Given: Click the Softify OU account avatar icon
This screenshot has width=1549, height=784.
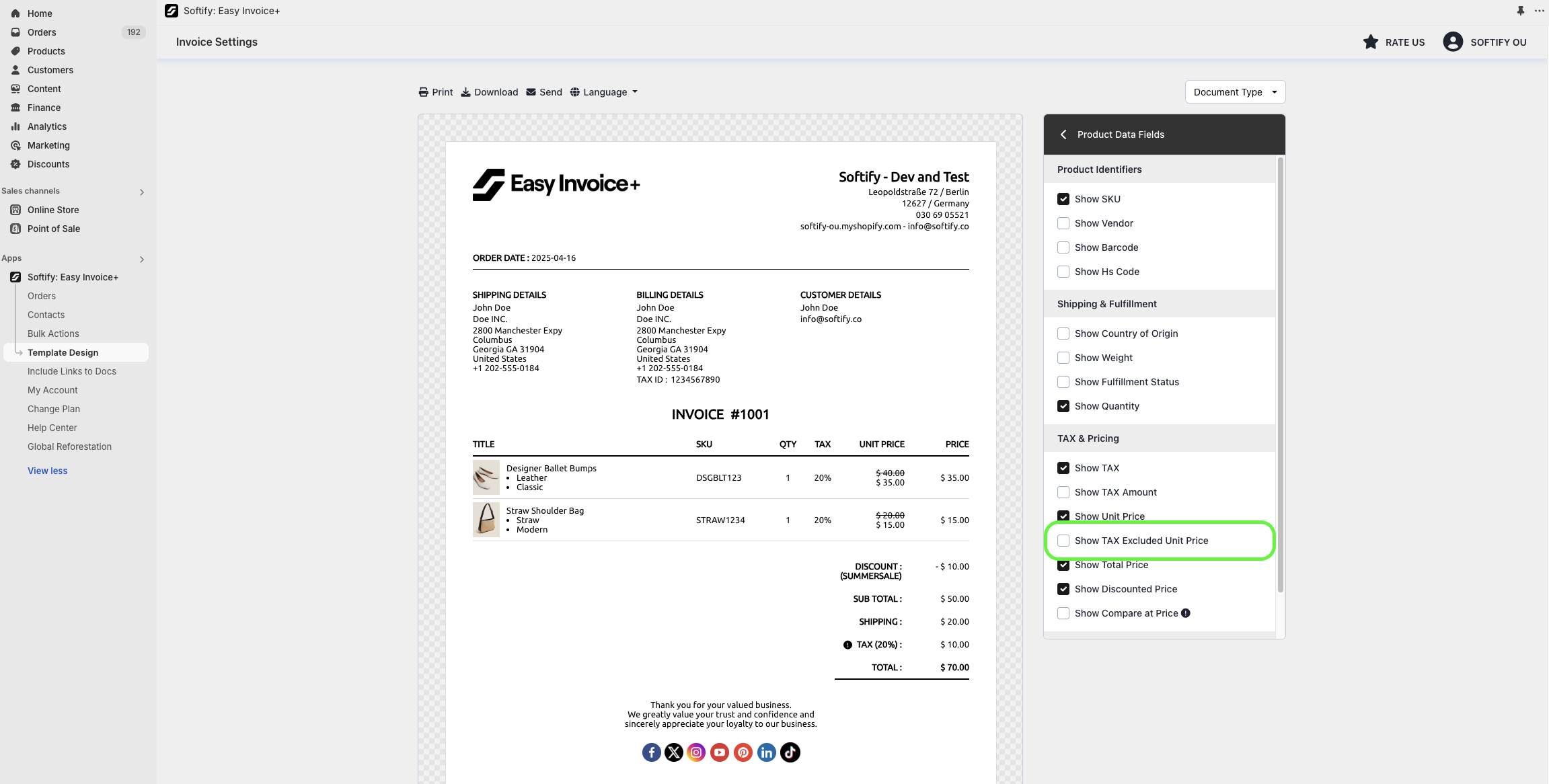Looking at the screenshot, I should pos(1453,42).
